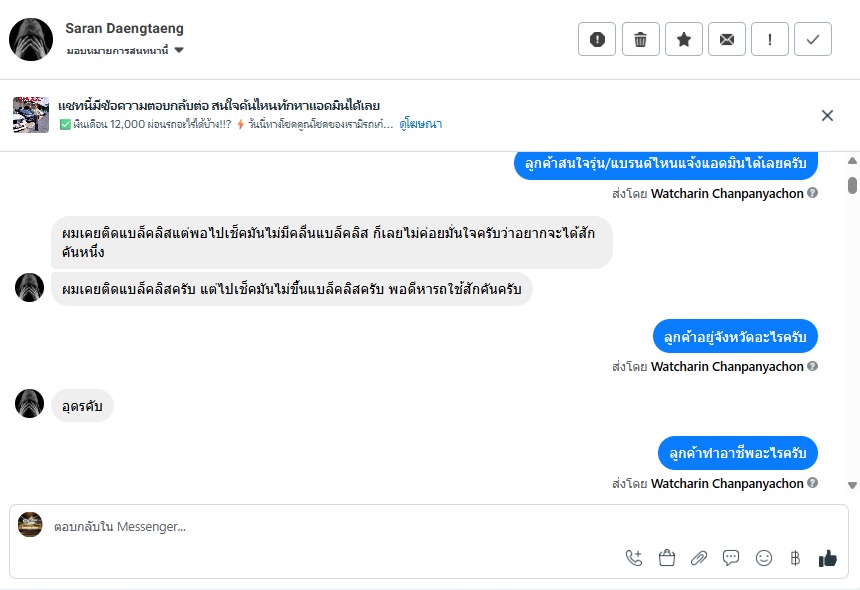Click the phone call request icon
Screen dimensions: 860x590
[x=634, y=558]
